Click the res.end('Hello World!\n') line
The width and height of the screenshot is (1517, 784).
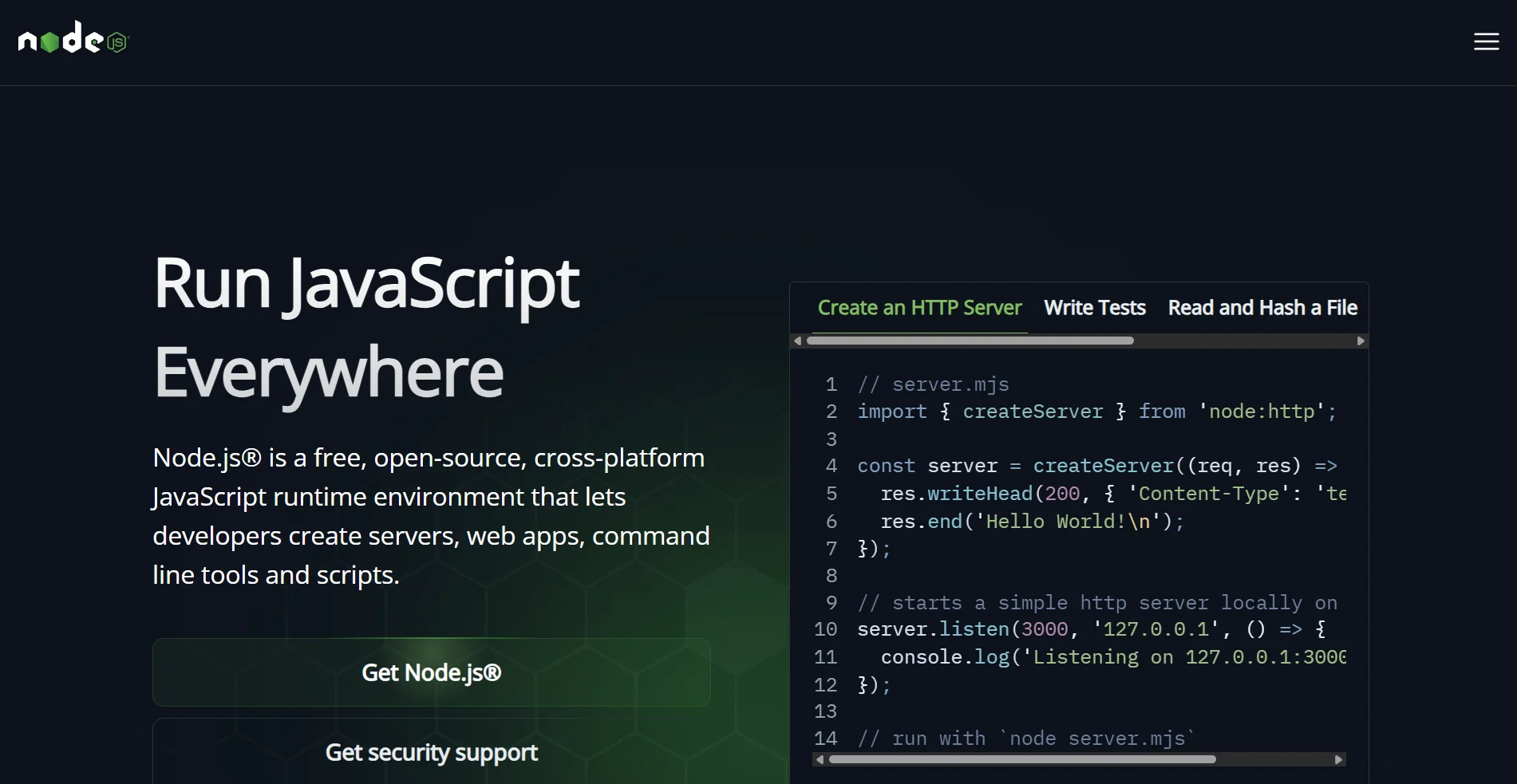tap(1032, 522)
